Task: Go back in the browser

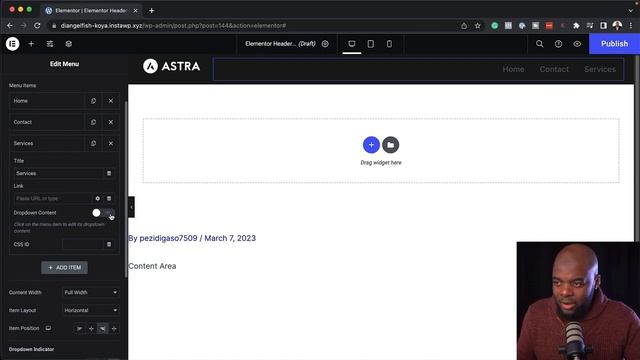Action: 10,25
